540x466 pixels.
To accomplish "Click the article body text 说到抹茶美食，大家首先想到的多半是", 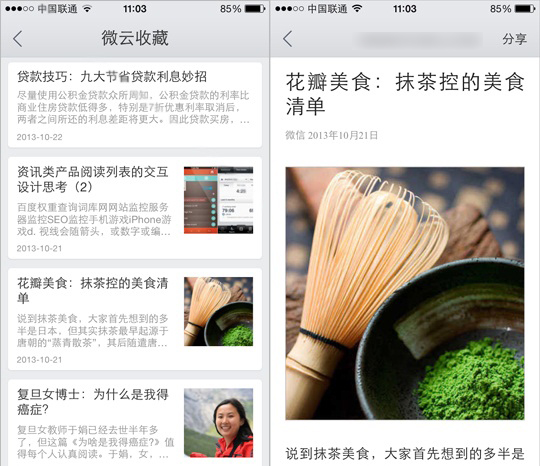I will click(405, 454).
